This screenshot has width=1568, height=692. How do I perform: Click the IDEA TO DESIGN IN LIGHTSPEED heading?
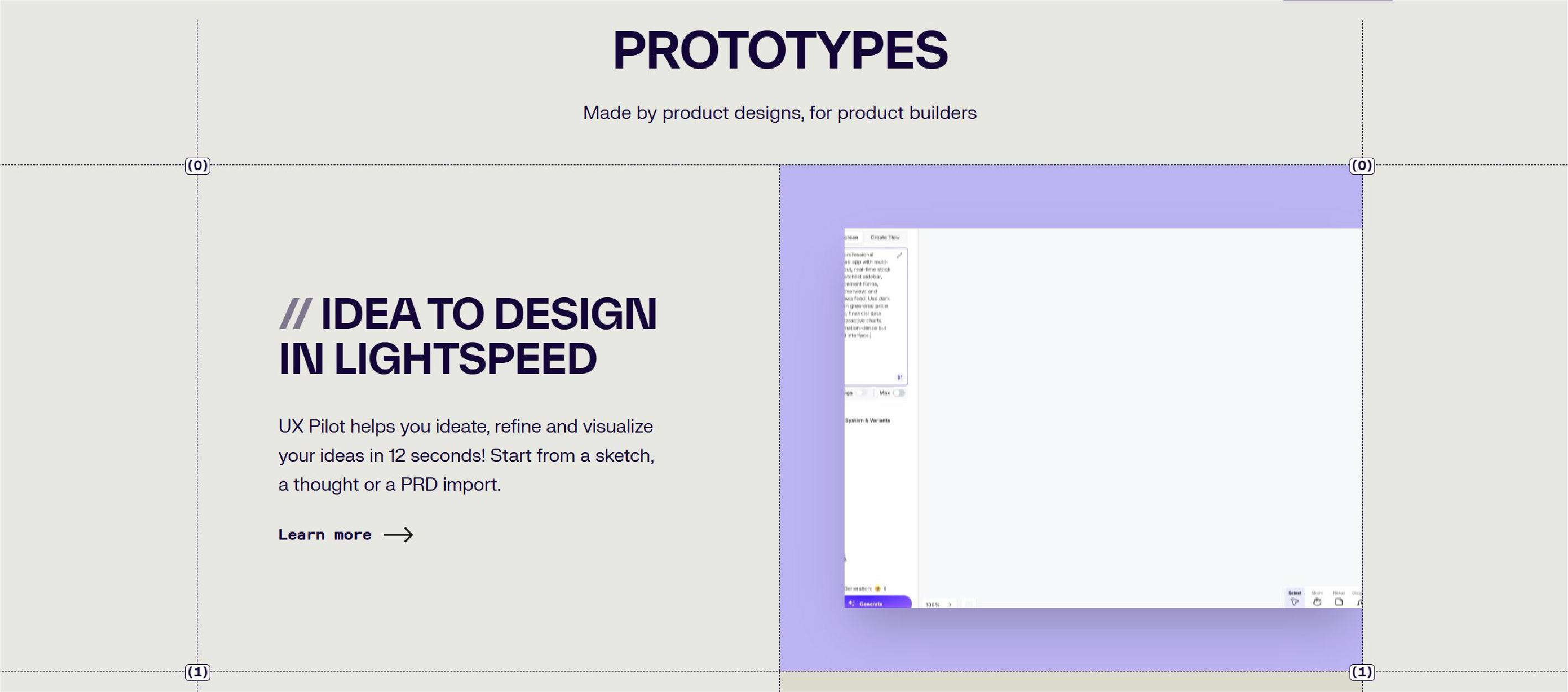click(467, 336)
